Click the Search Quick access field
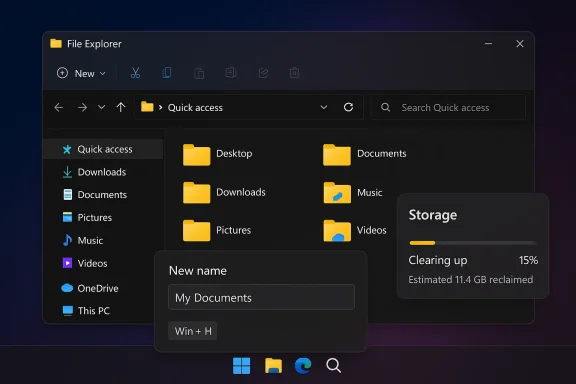 [449, 107]
